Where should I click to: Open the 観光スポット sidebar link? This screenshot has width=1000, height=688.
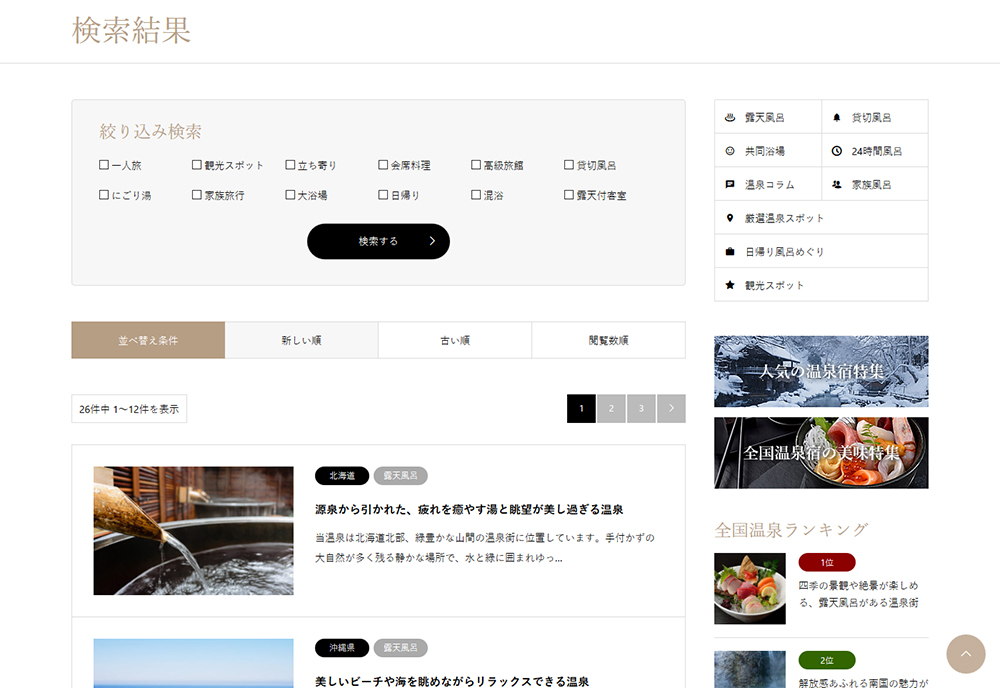point(821,285)
